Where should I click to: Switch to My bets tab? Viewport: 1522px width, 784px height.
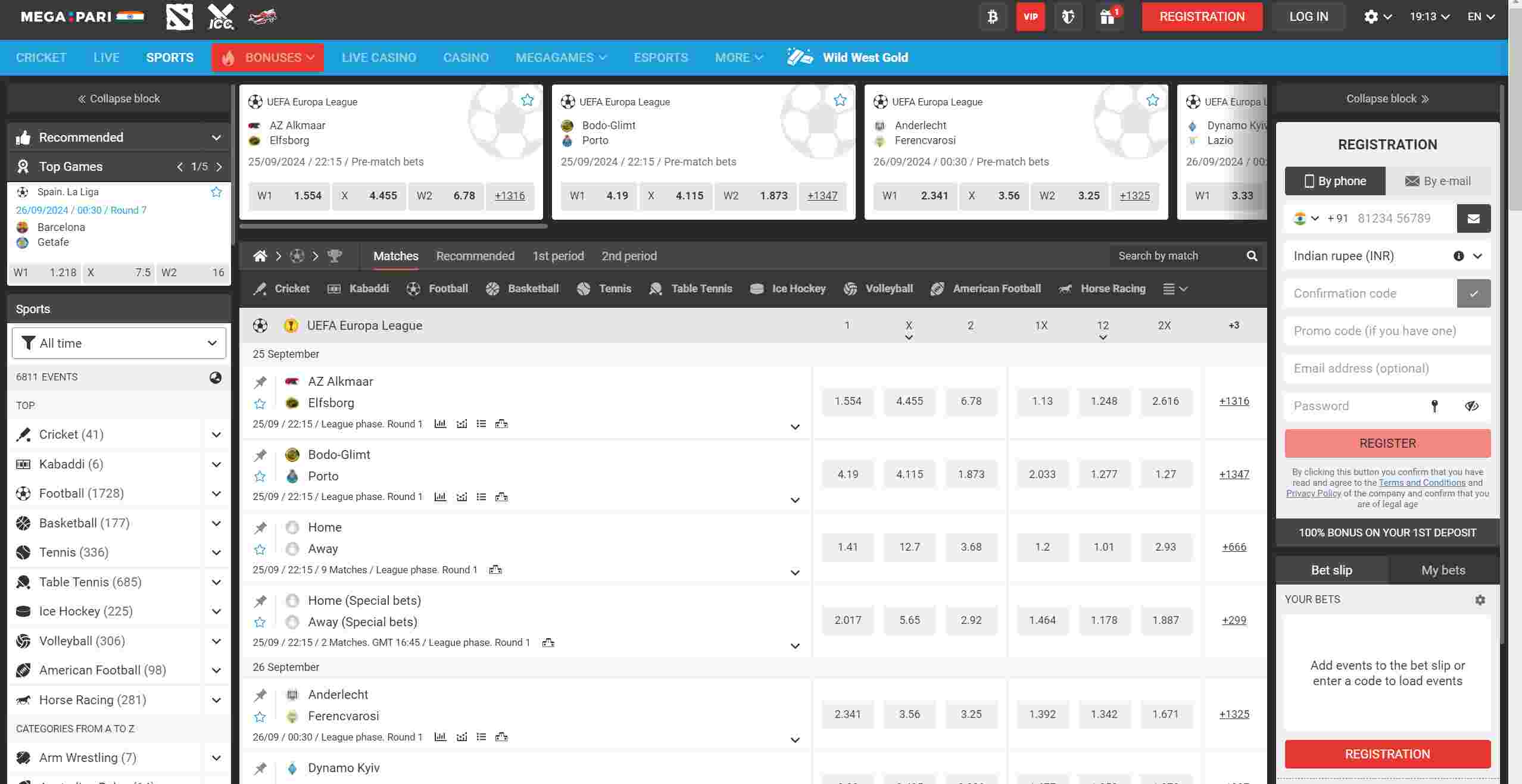[1443, 570]
